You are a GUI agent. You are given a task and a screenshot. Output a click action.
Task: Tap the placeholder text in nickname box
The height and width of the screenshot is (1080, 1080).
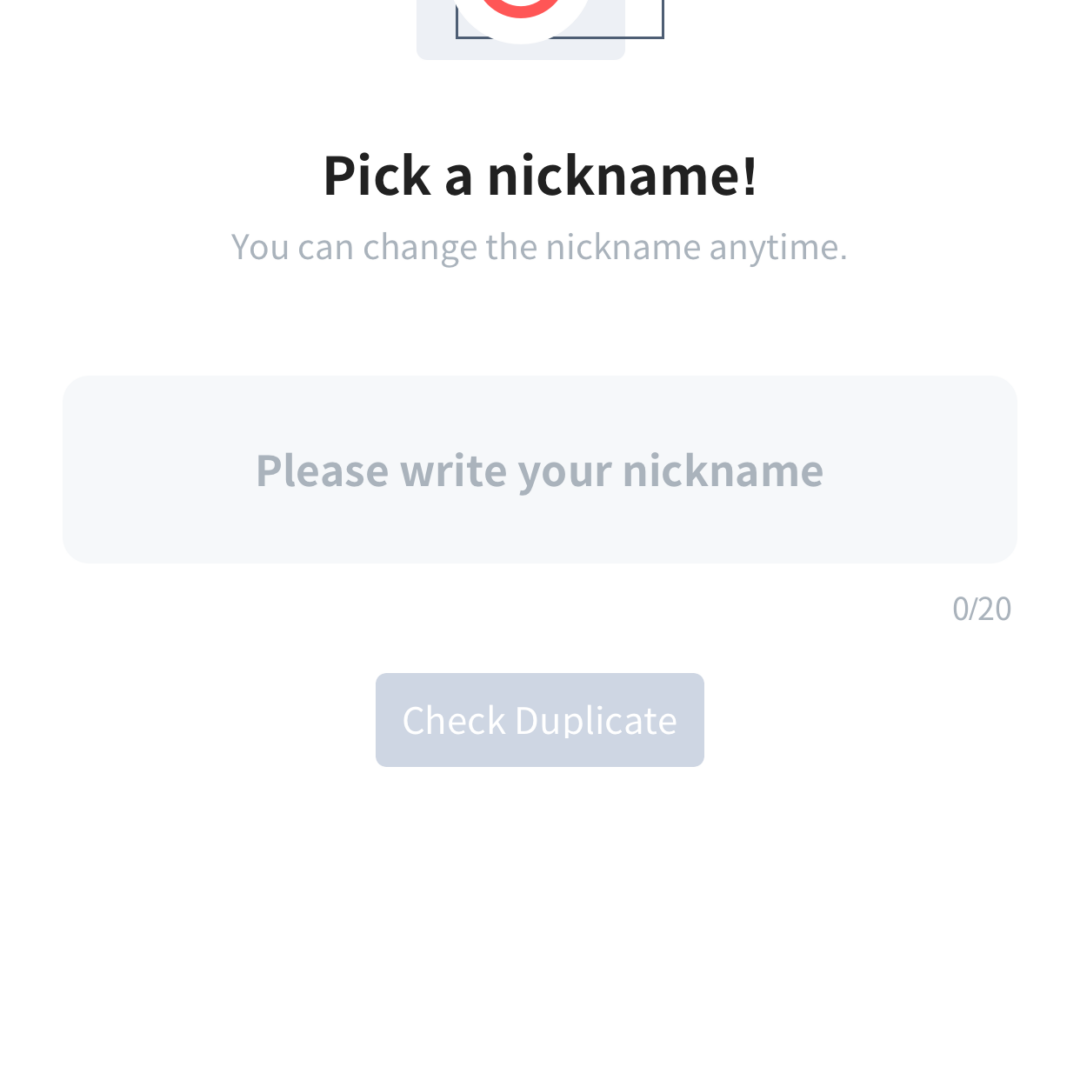coord(540,470)
